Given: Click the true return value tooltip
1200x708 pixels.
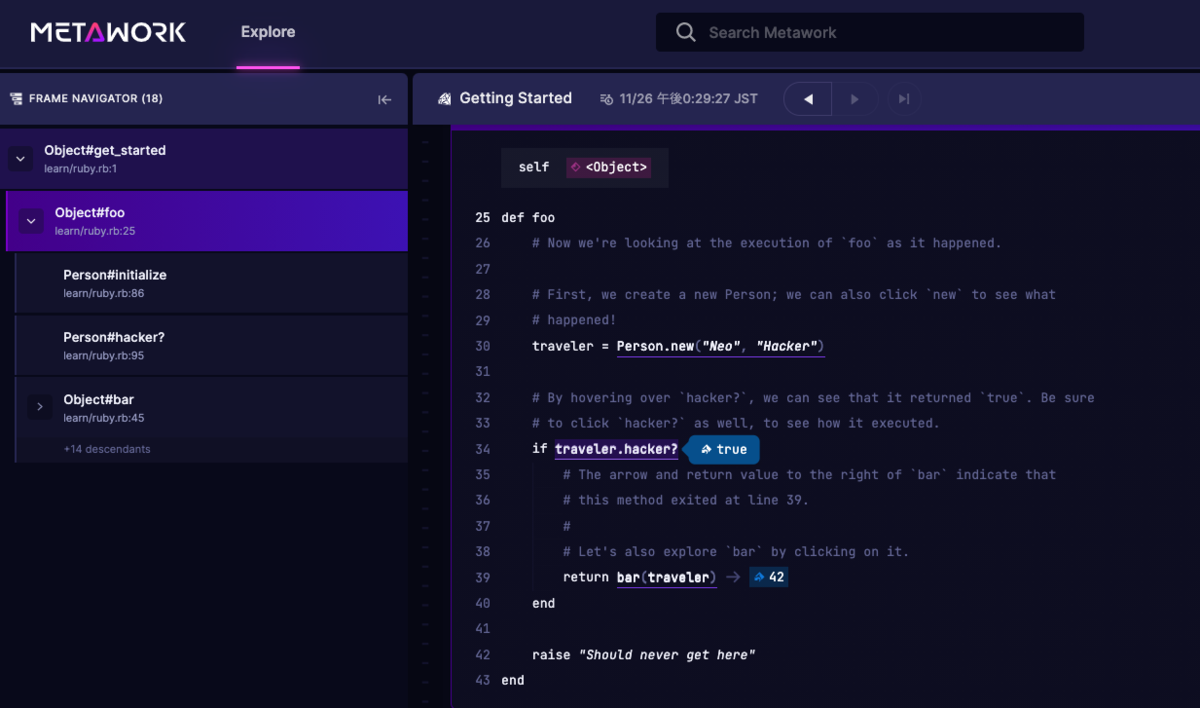Looking at the screenshot, I should click(x=724, y=449).
